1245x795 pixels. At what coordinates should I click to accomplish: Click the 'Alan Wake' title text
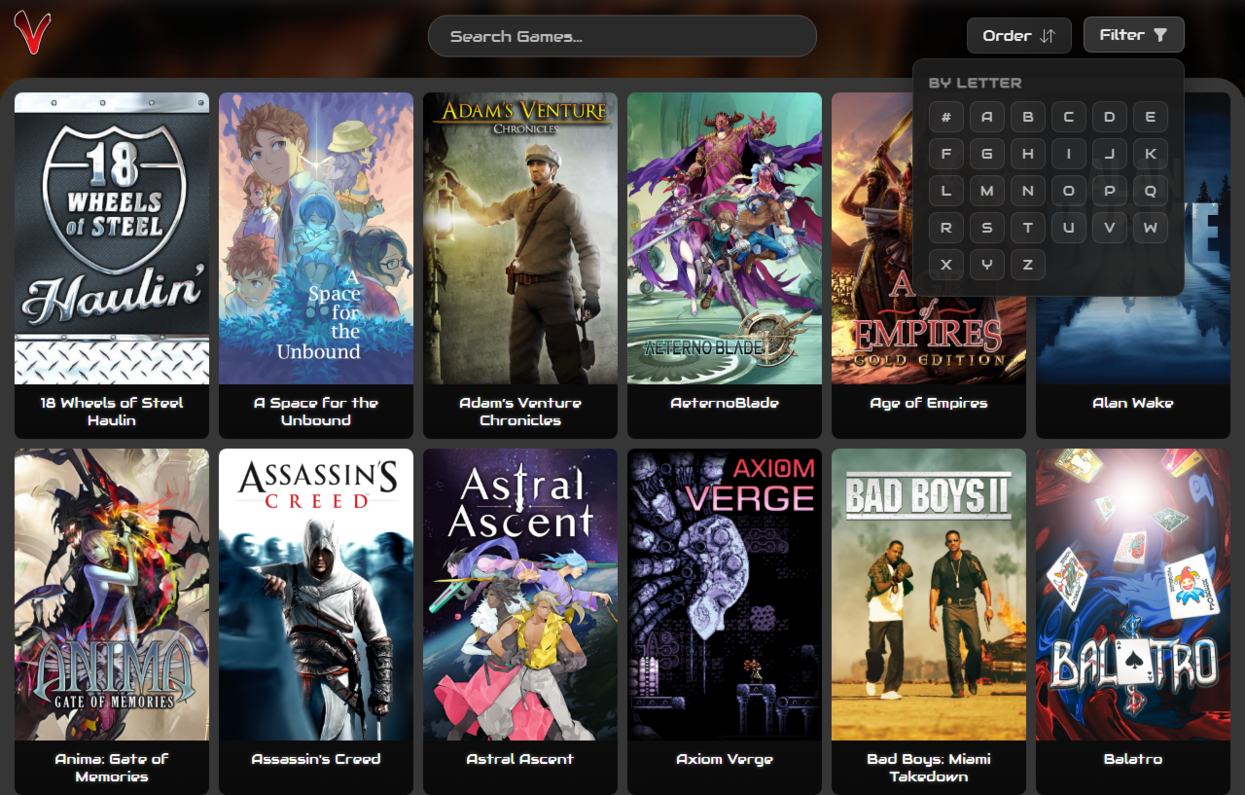1133,403
